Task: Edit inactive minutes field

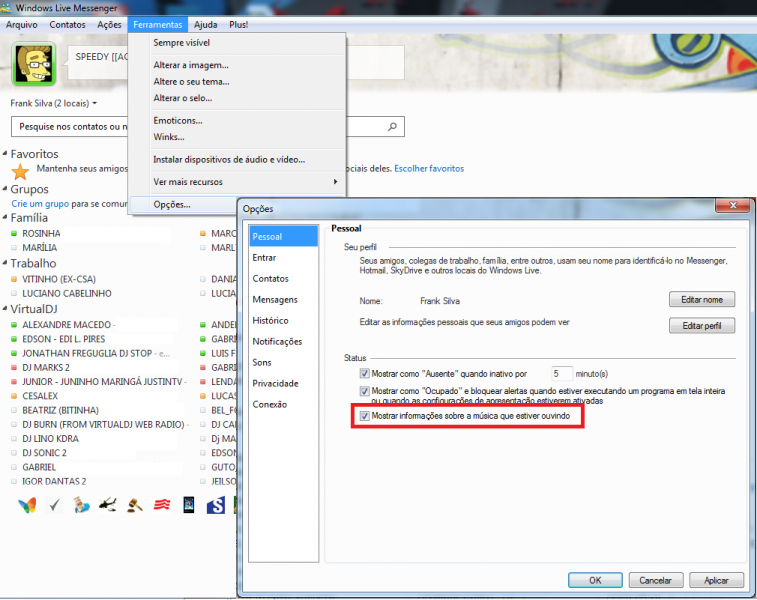Action: (x=561, y=374)
